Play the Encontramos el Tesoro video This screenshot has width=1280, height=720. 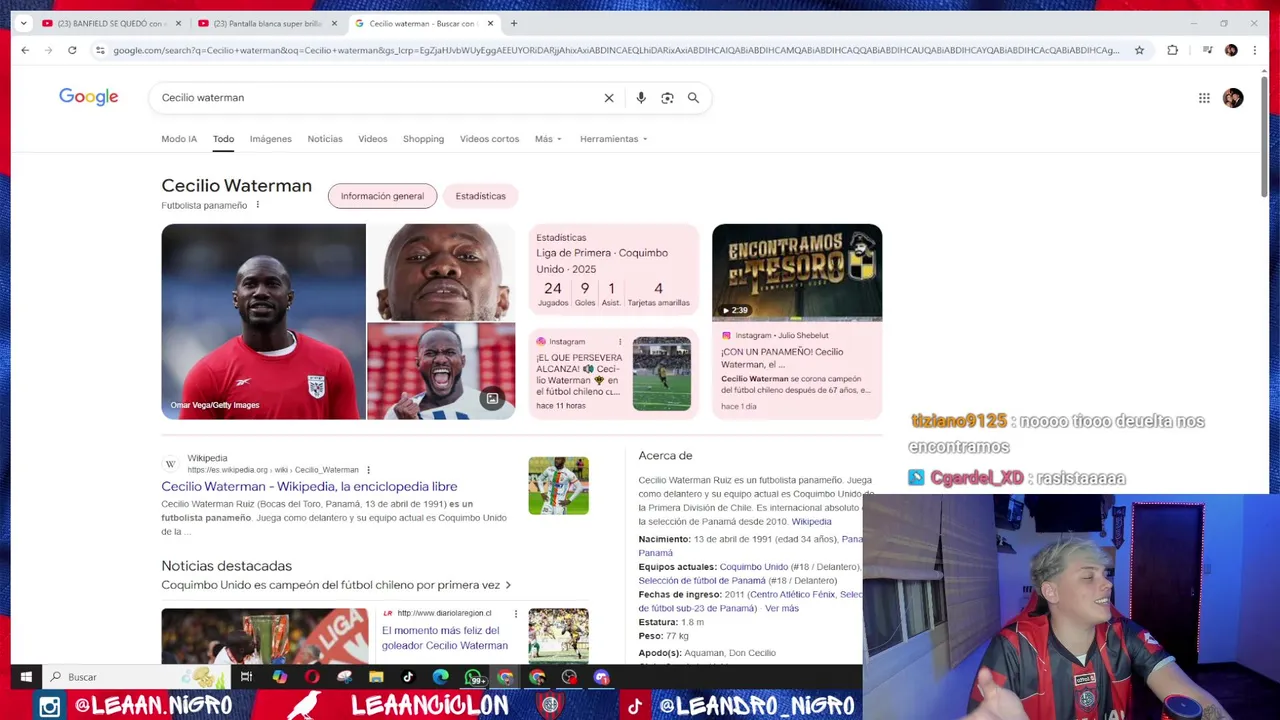[797, 272]
